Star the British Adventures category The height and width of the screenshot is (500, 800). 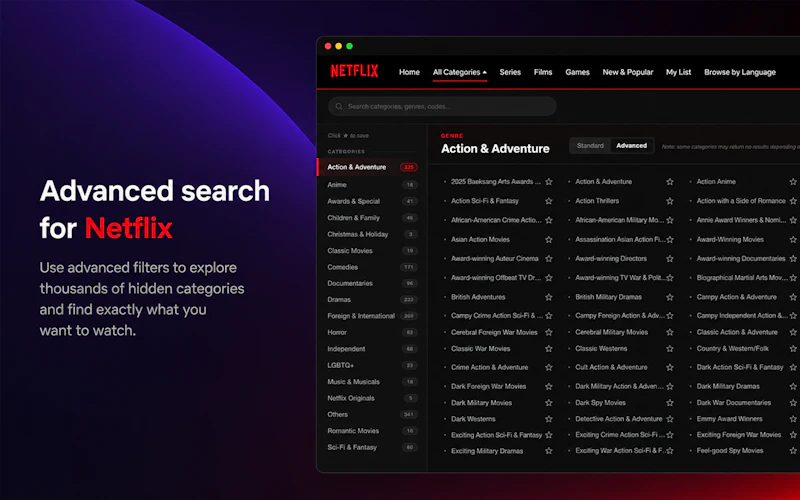pos(548,297)
